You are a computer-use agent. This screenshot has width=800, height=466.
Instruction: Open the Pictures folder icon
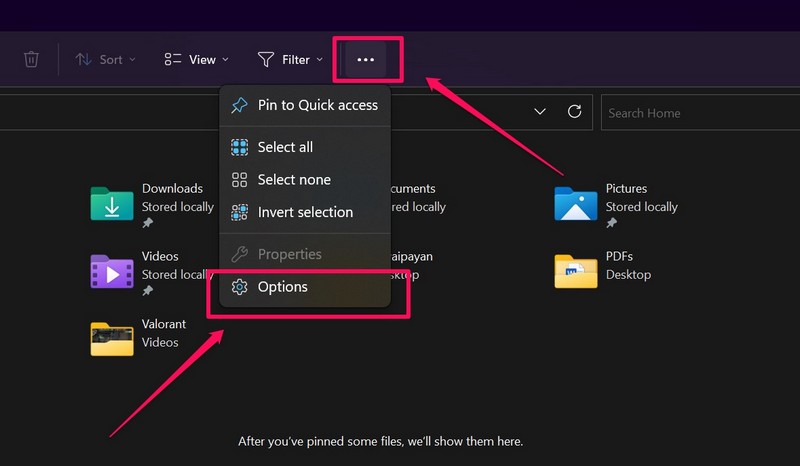(575, 203)
